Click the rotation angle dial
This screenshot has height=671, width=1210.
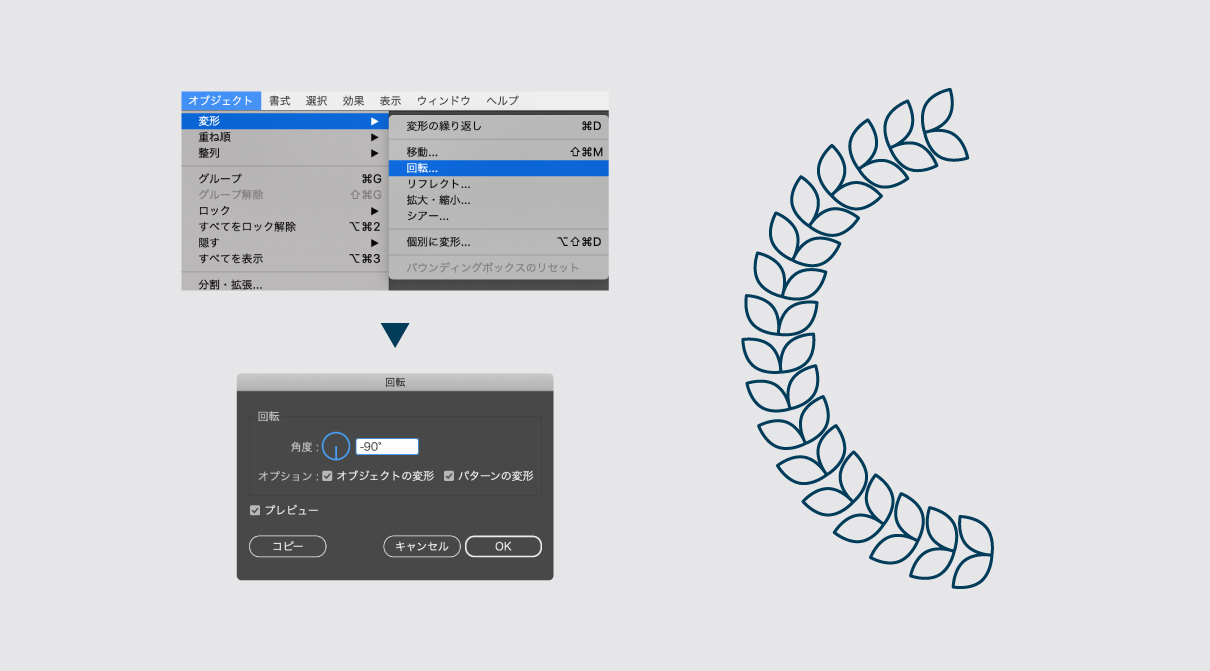point(336,446)
